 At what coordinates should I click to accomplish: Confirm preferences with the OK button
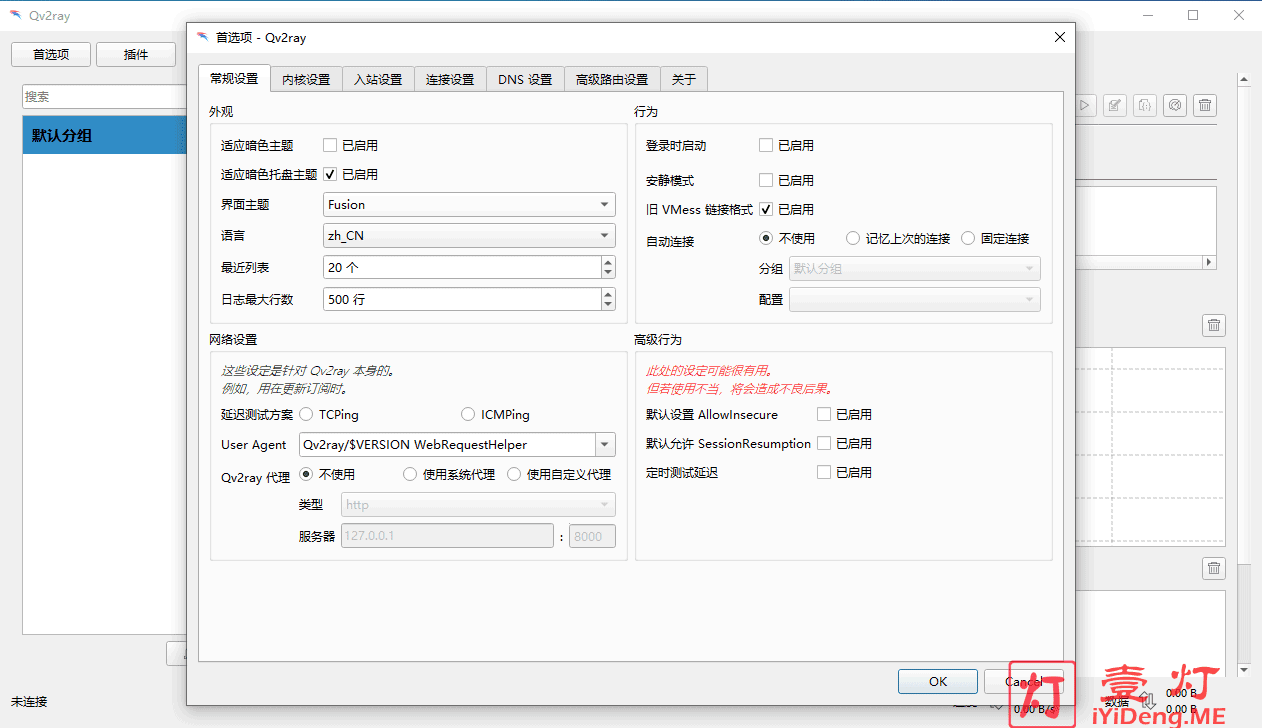[938, 681]
